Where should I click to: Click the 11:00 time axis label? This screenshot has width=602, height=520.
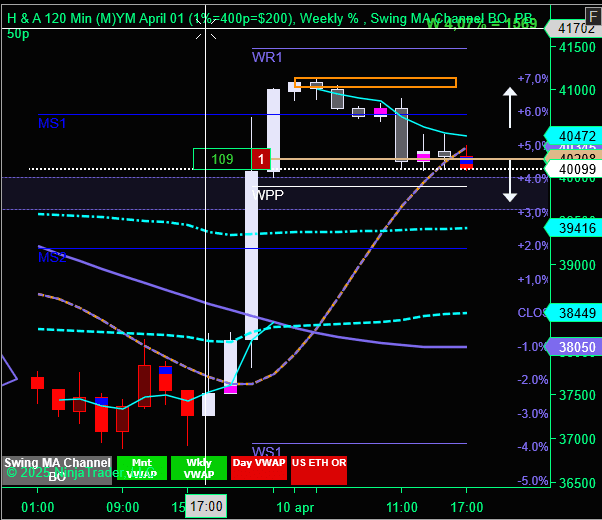(x=402, y=507)
